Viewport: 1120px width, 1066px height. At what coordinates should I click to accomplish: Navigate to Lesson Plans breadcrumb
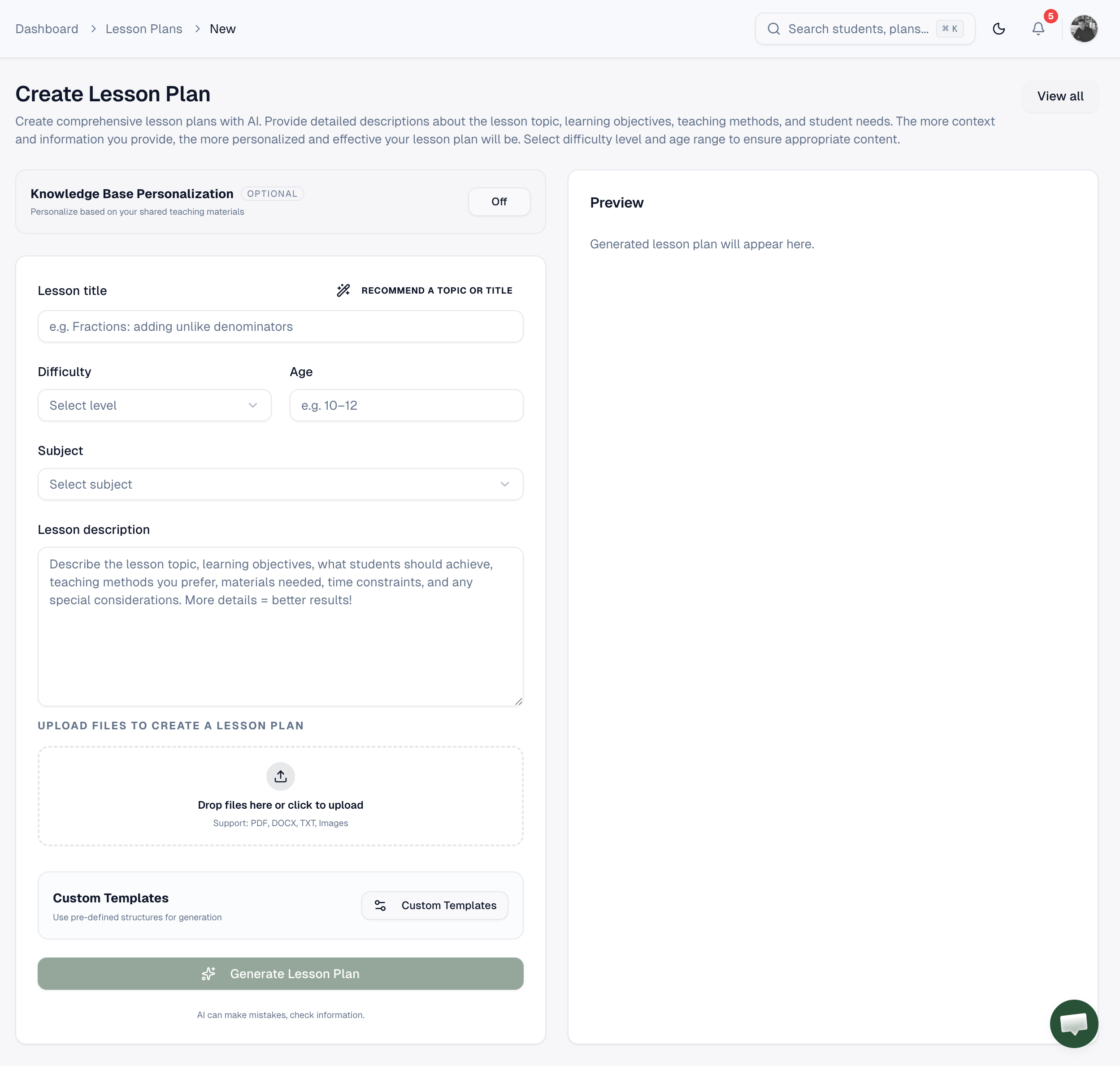click(x=144, y=29)
